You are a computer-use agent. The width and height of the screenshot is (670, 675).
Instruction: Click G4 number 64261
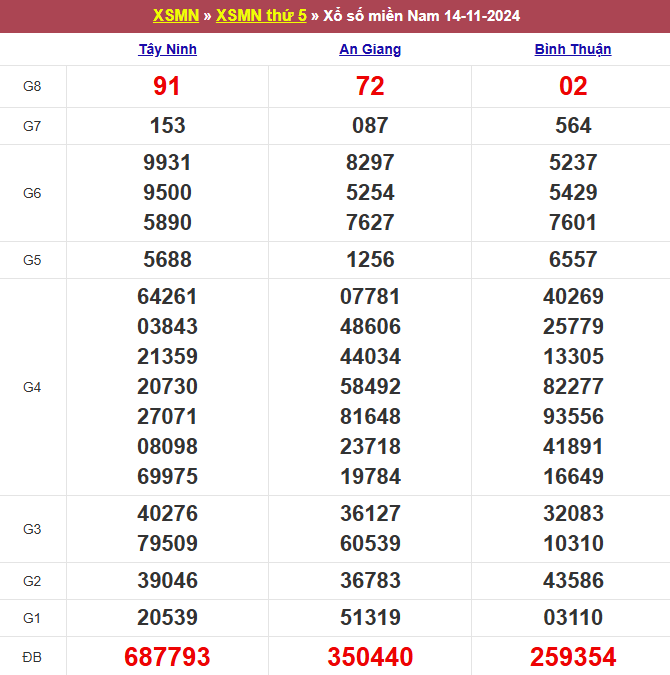[x=167, y=297]
